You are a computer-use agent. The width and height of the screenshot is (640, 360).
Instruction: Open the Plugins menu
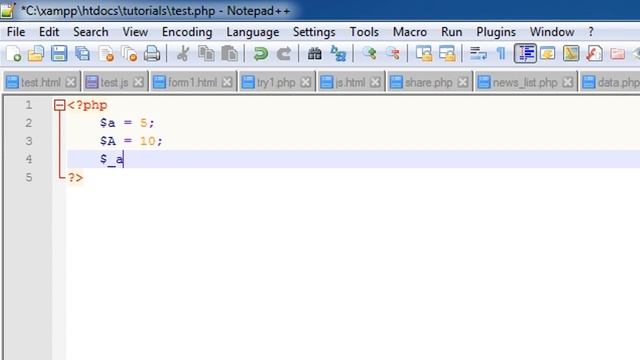(x=496, y=32)
